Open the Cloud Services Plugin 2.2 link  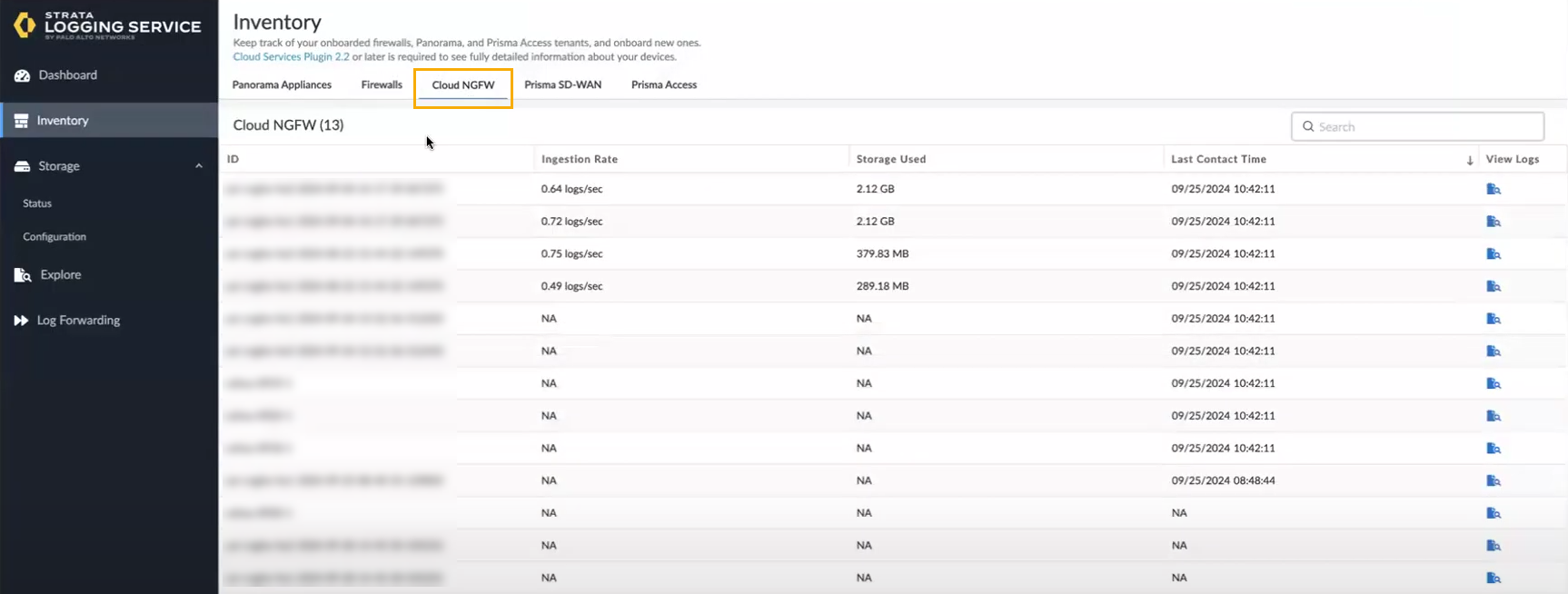[291, 57]
